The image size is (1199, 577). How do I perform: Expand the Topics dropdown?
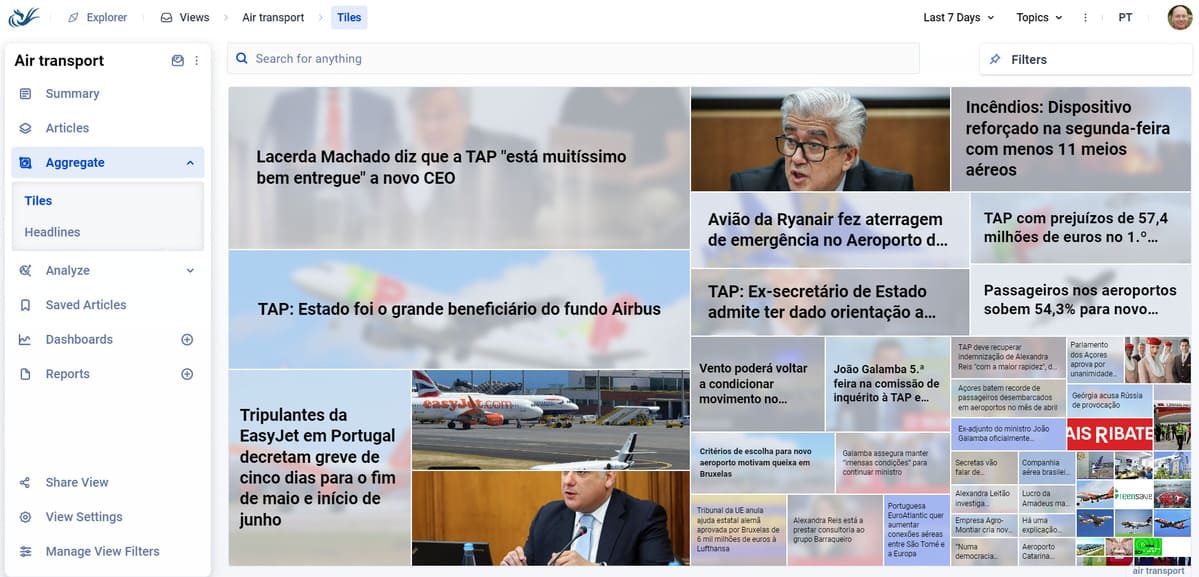pos(1039,18)
